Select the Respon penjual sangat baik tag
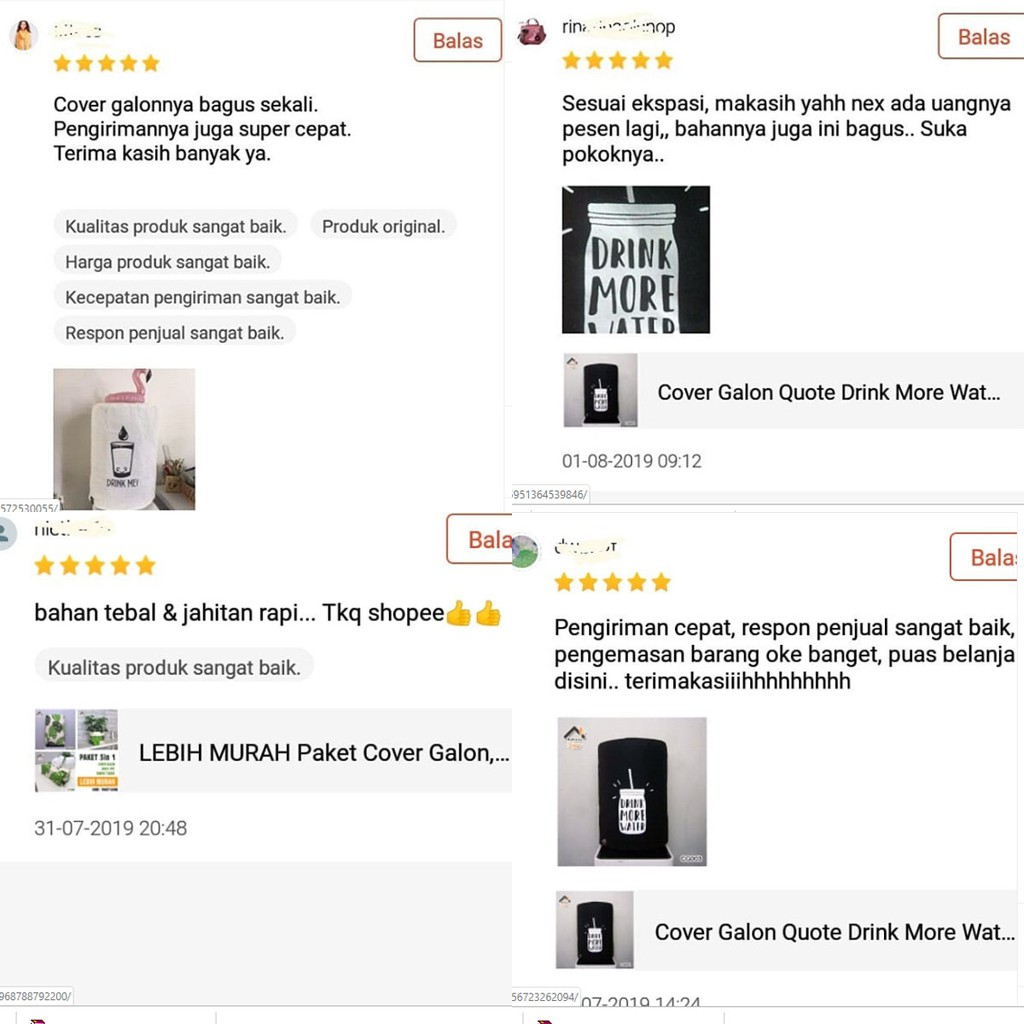This screenshot has width=1024, height=1024. point(174,332)
